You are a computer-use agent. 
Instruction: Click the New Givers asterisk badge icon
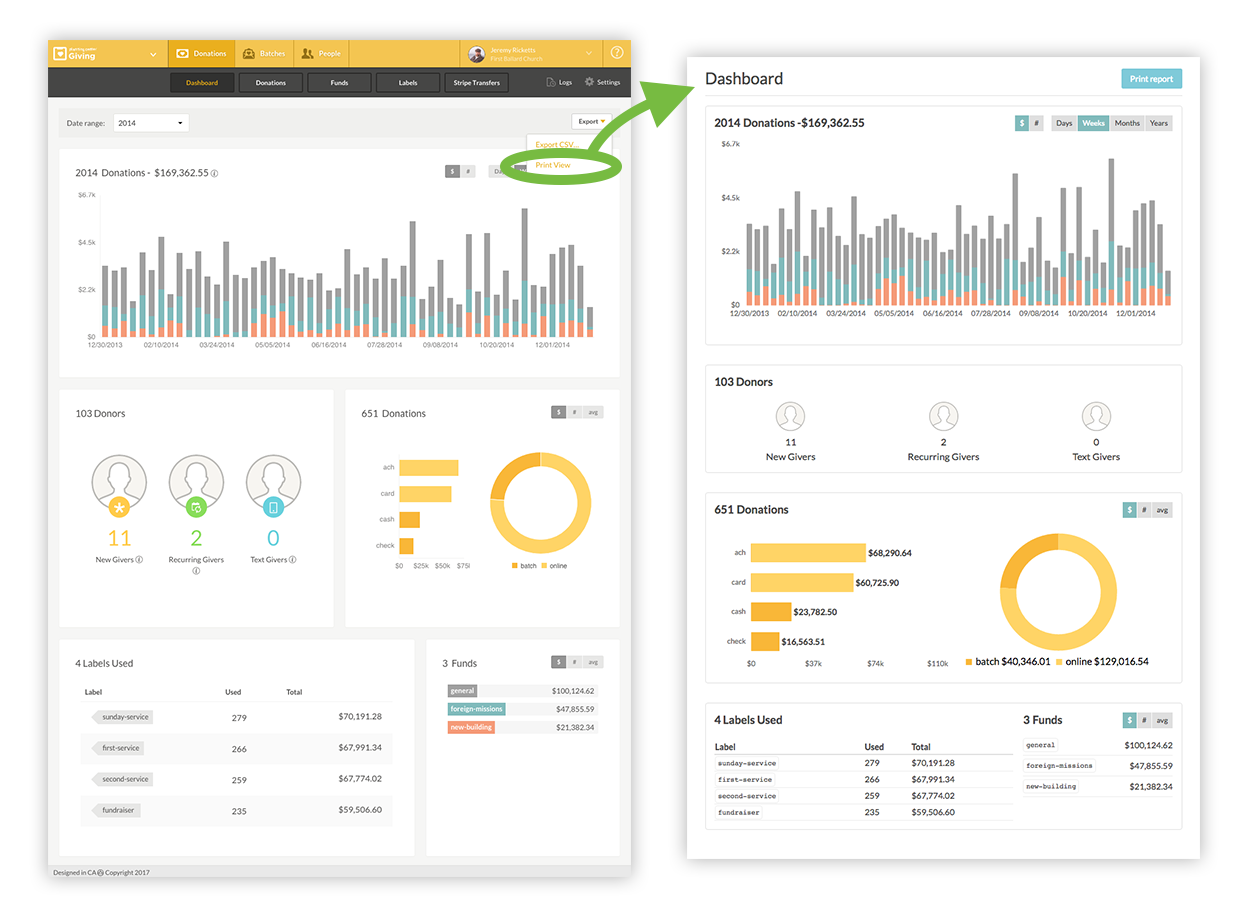119,507
